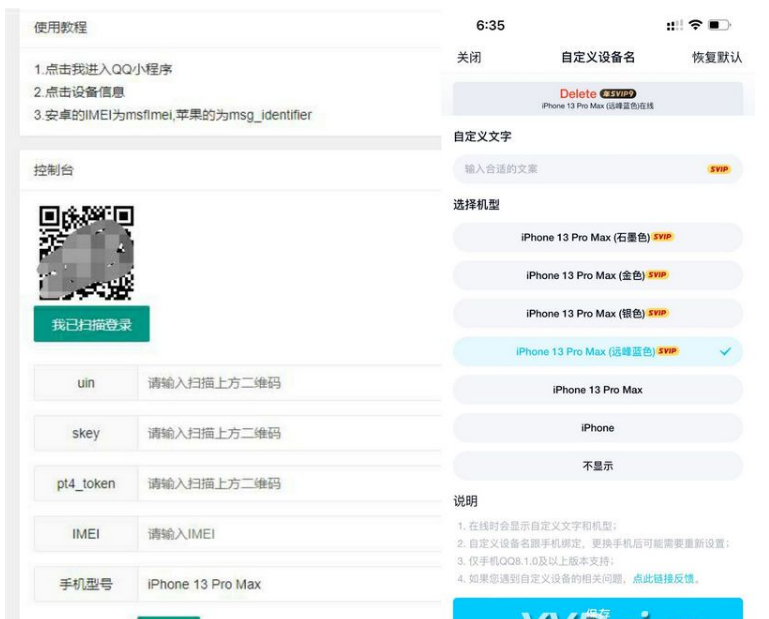Click the IMEI input field
This screenshot has width=769, height=619.
290,534
